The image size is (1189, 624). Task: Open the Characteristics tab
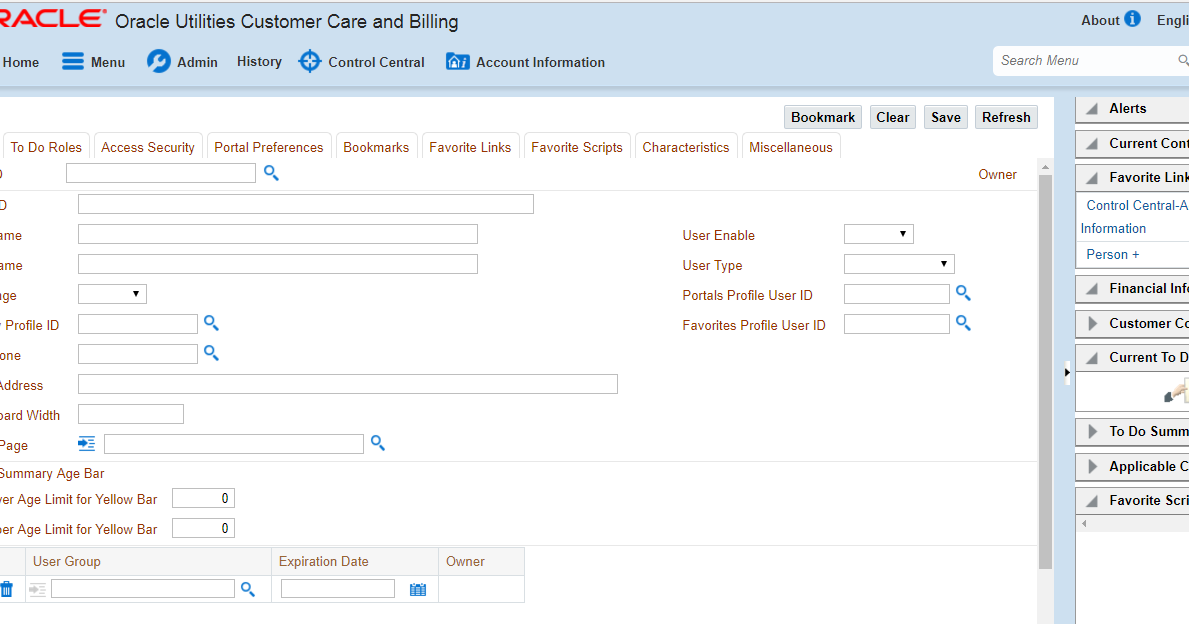[686, 147]
